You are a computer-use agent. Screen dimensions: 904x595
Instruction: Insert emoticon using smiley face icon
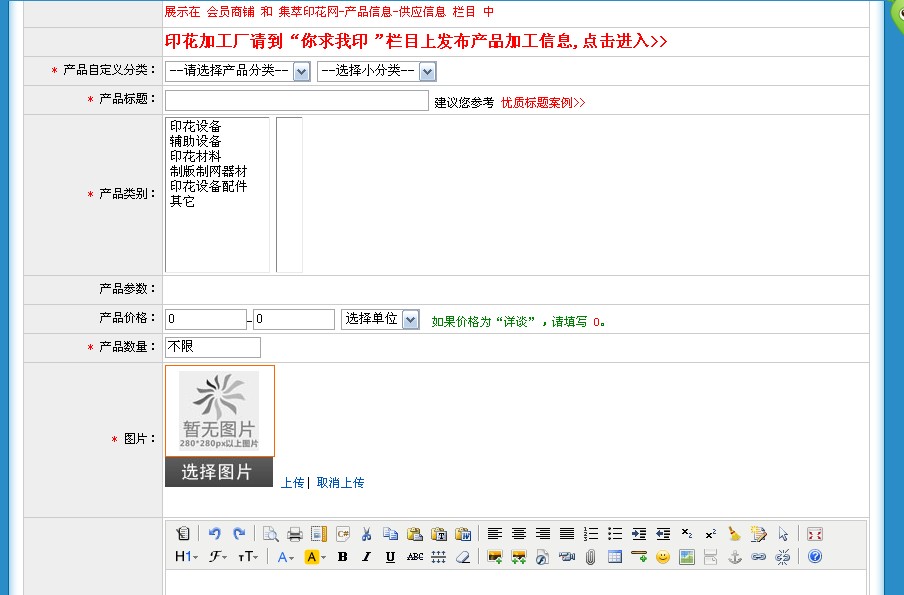[662, 557]
